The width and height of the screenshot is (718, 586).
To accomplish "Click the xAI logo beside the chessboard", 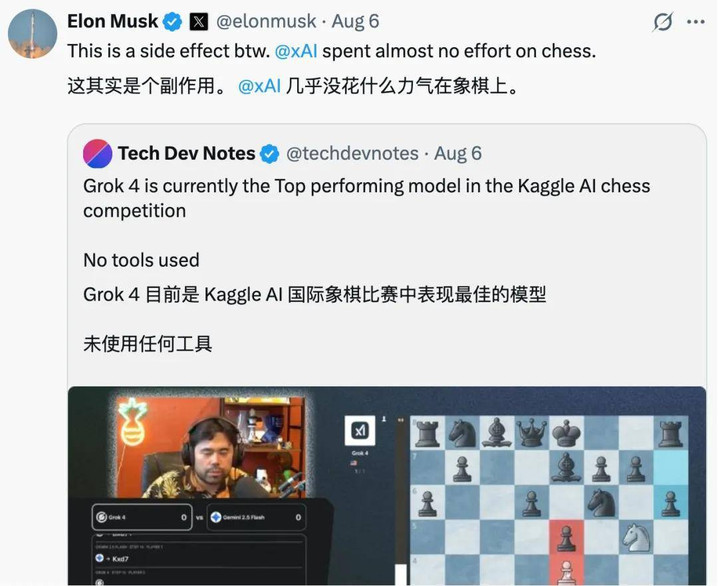I will [360, 430].
